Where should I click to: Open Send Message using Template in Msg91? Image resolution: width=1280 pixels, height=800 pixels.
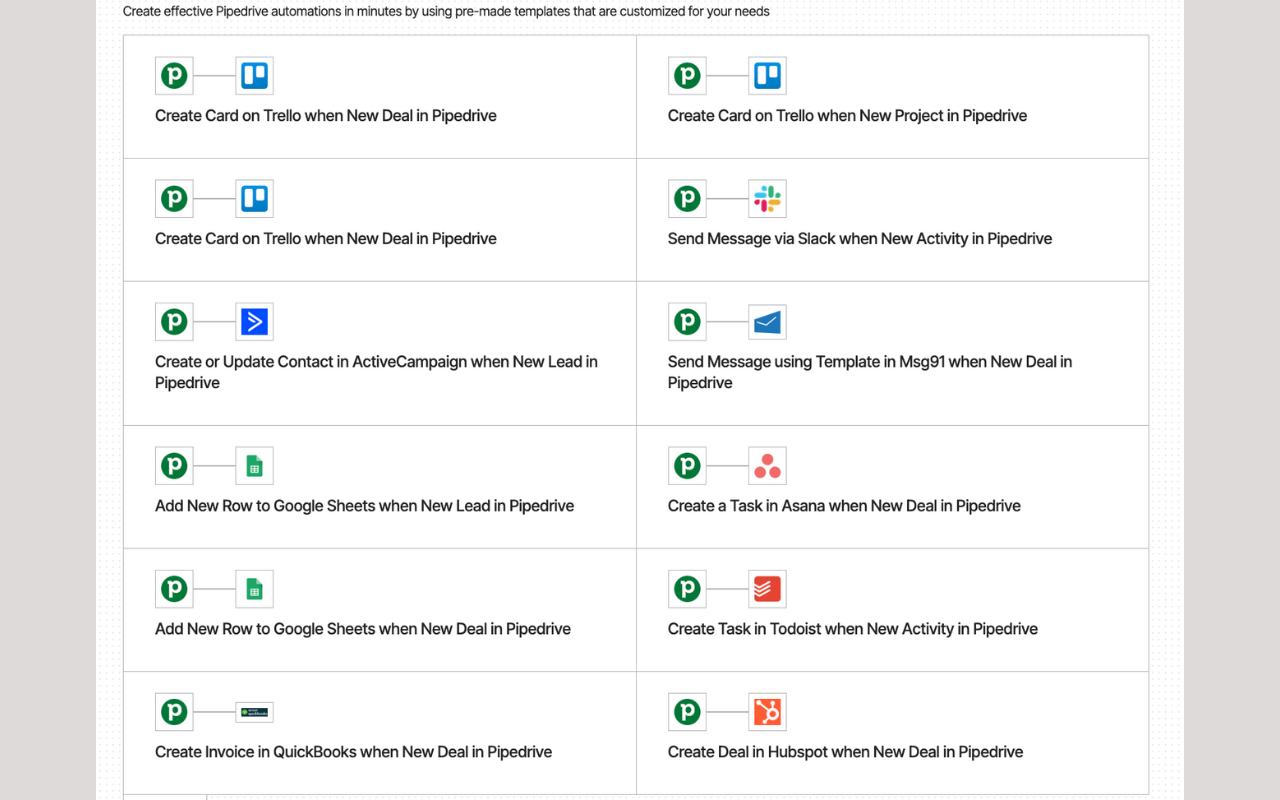pos(892,354)
